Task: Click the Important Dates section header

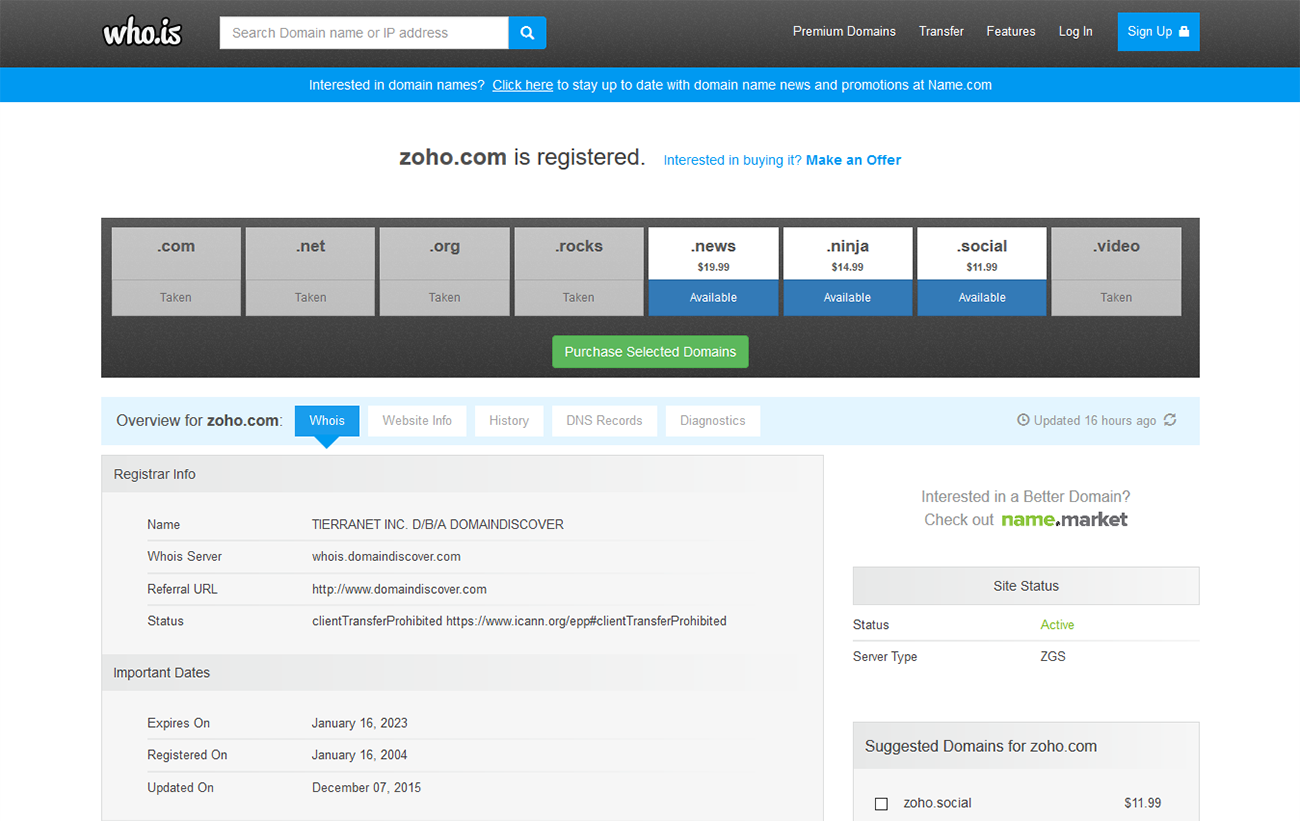Action: click(462, 673)
